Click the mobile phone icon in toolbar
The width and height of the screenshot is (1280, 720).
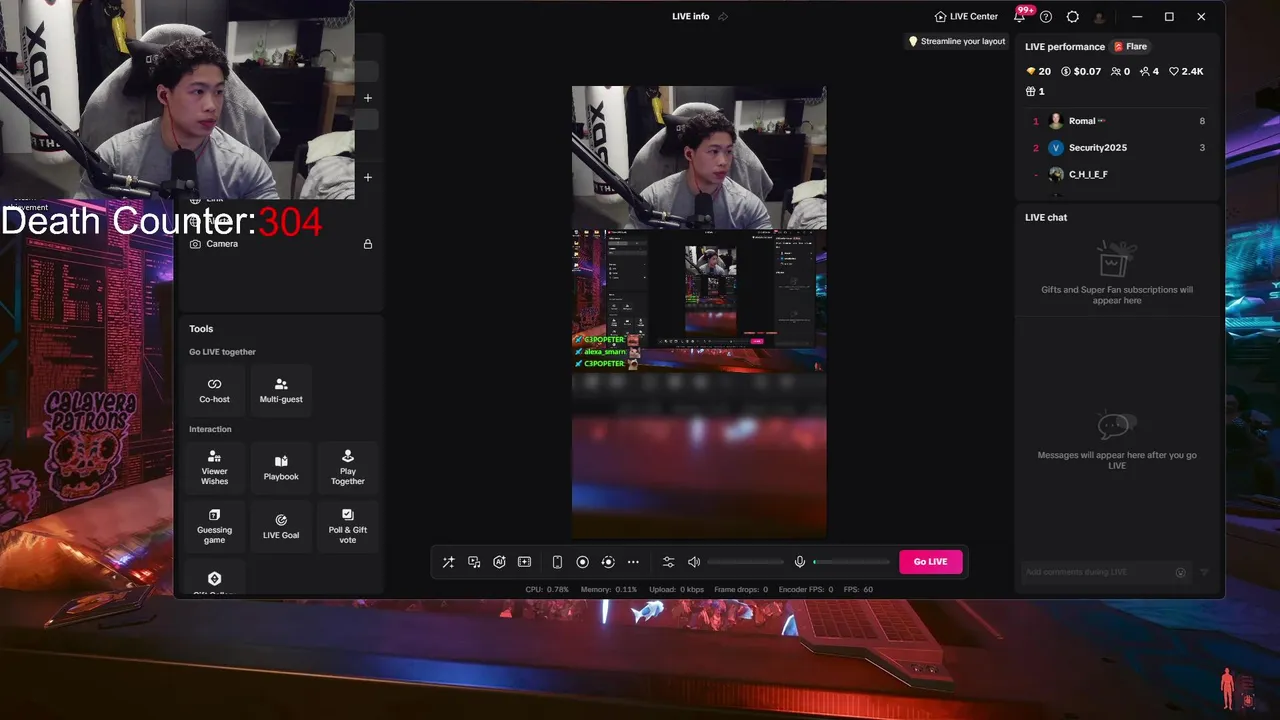[x=557, y=562]
